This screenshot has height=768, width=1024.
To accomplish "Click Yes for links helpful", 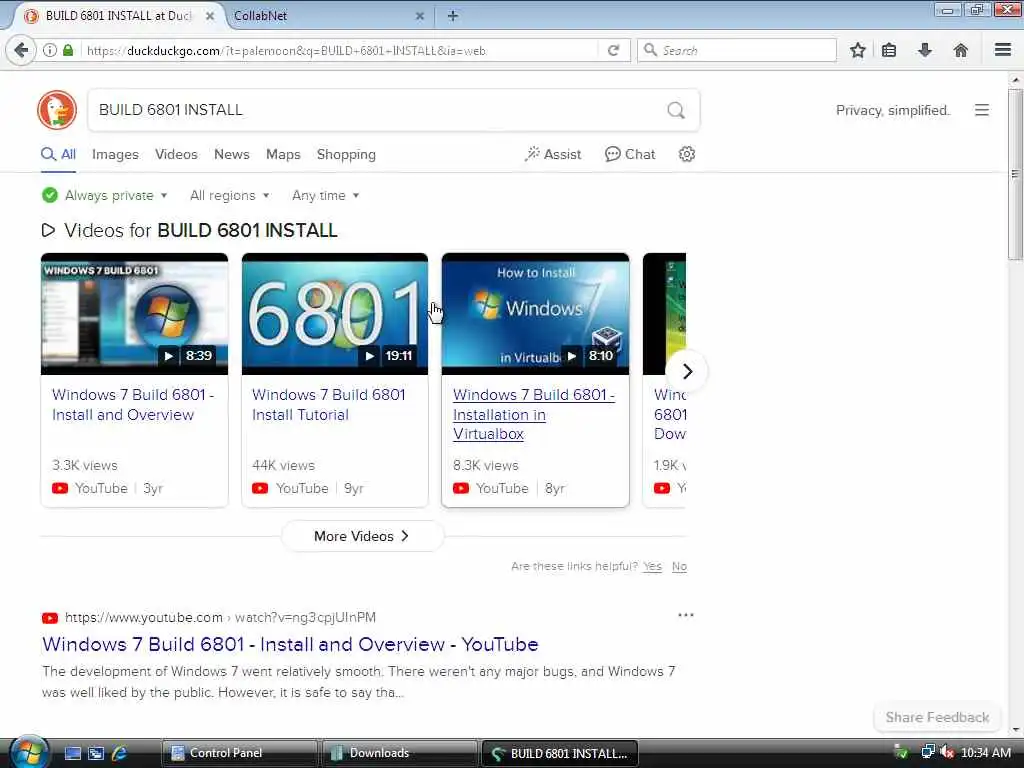I will (652, 566).
